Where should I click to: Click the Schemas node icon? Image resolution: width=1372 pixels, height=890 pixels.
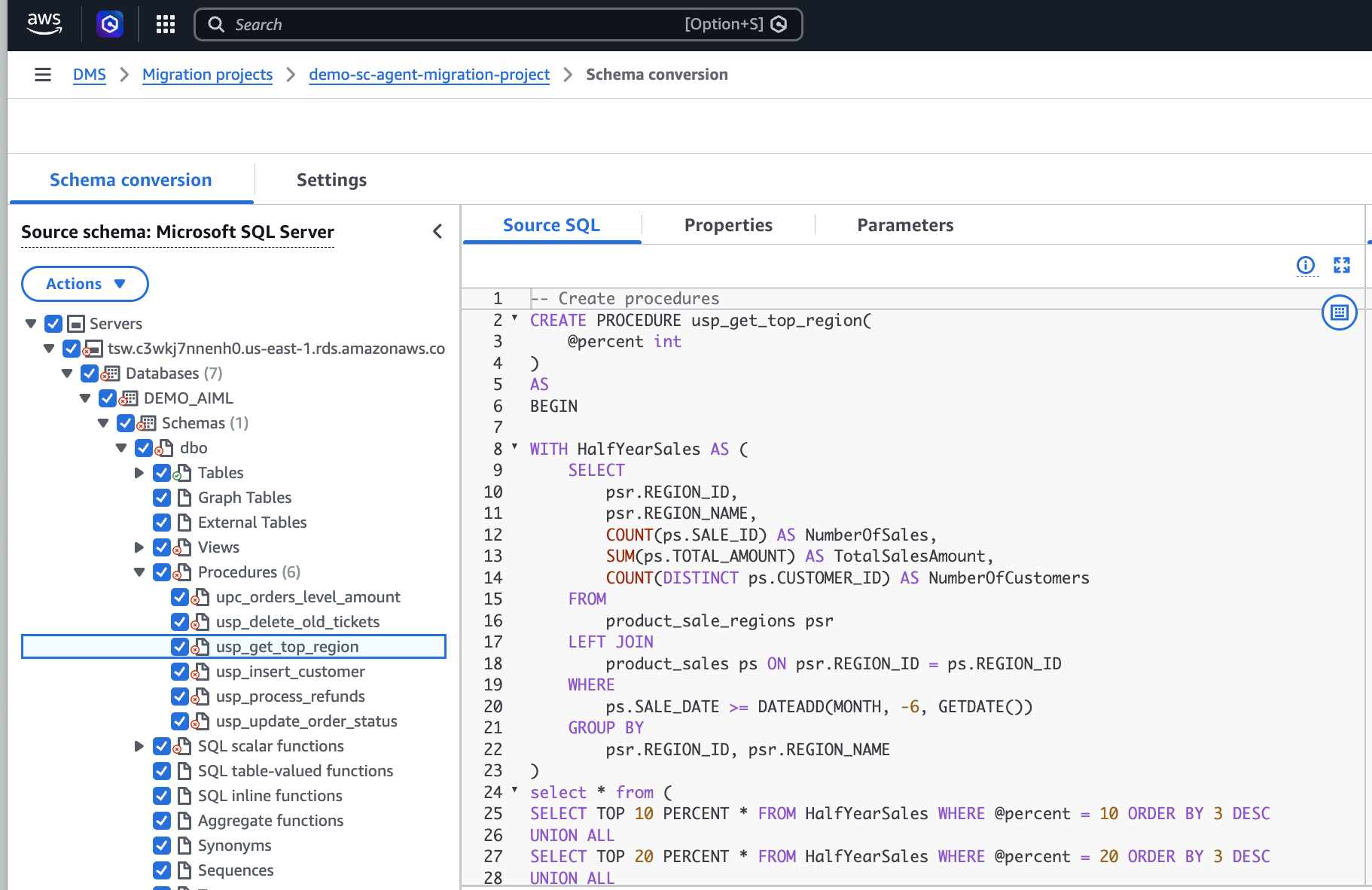pos(147,423)
